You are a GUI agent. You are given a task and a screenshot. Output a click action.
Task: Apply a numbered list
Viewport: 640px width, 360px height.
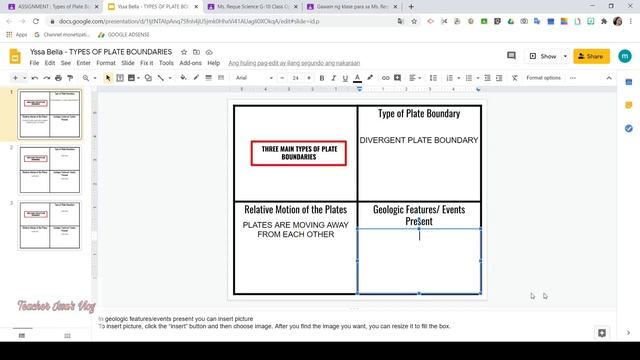[449, 78]
